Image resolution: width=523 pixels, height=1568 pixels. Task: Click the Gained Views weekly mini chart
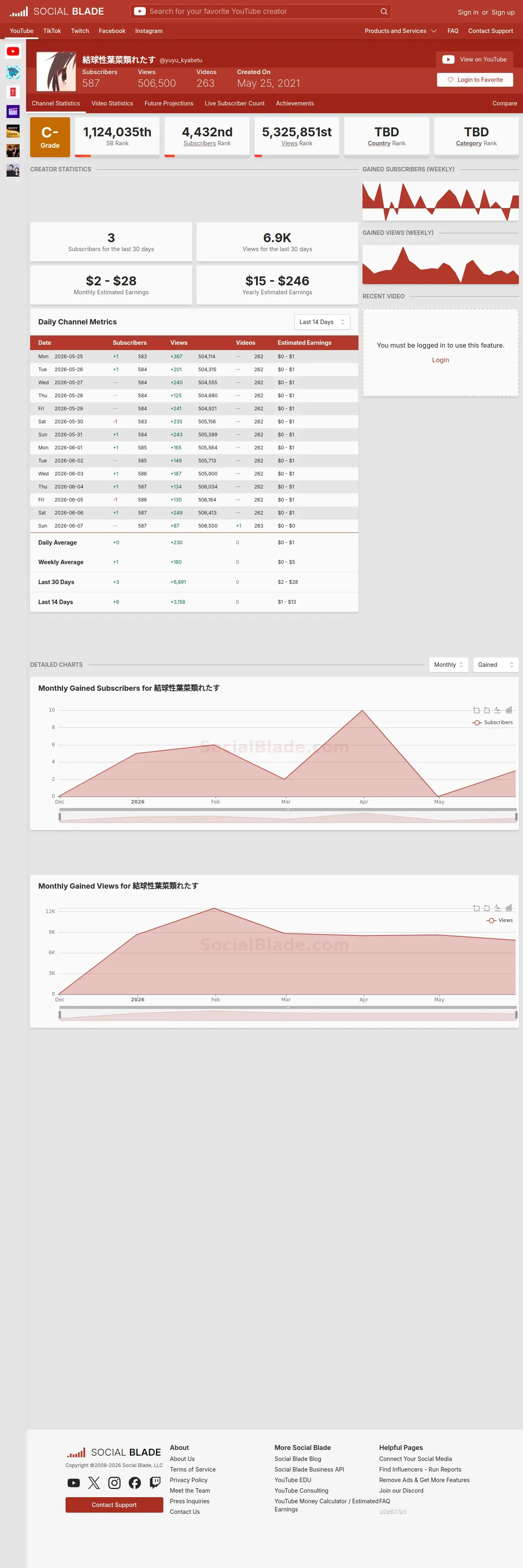440,265
